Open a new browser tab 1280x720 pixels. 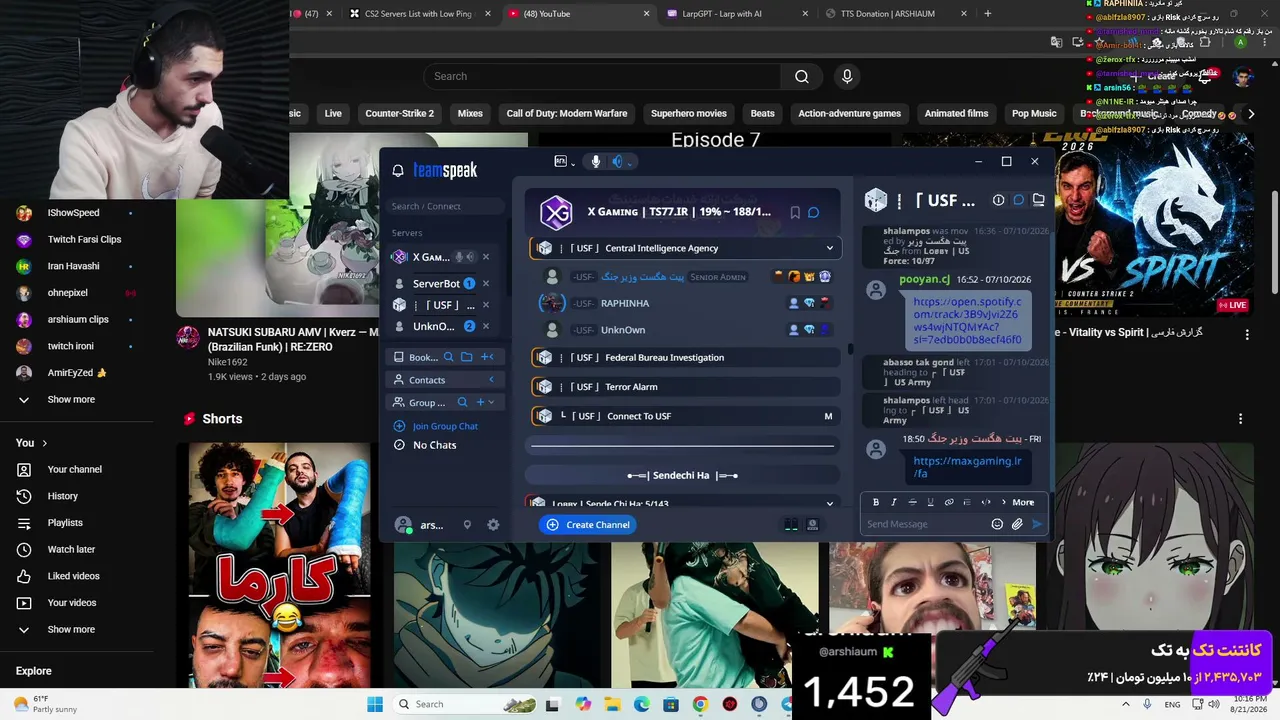[988, 14]
